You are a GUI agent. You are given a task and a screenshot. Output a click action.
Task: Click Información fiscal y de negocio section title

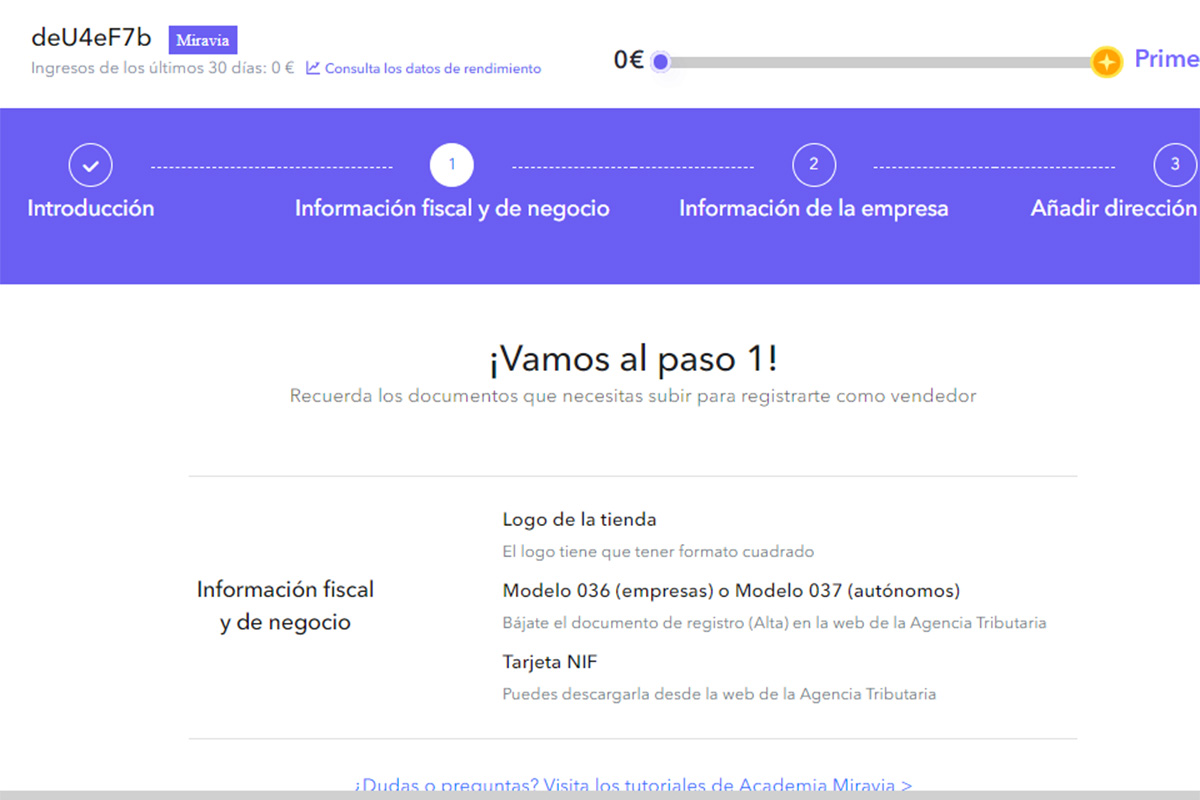tap(285, 606)
